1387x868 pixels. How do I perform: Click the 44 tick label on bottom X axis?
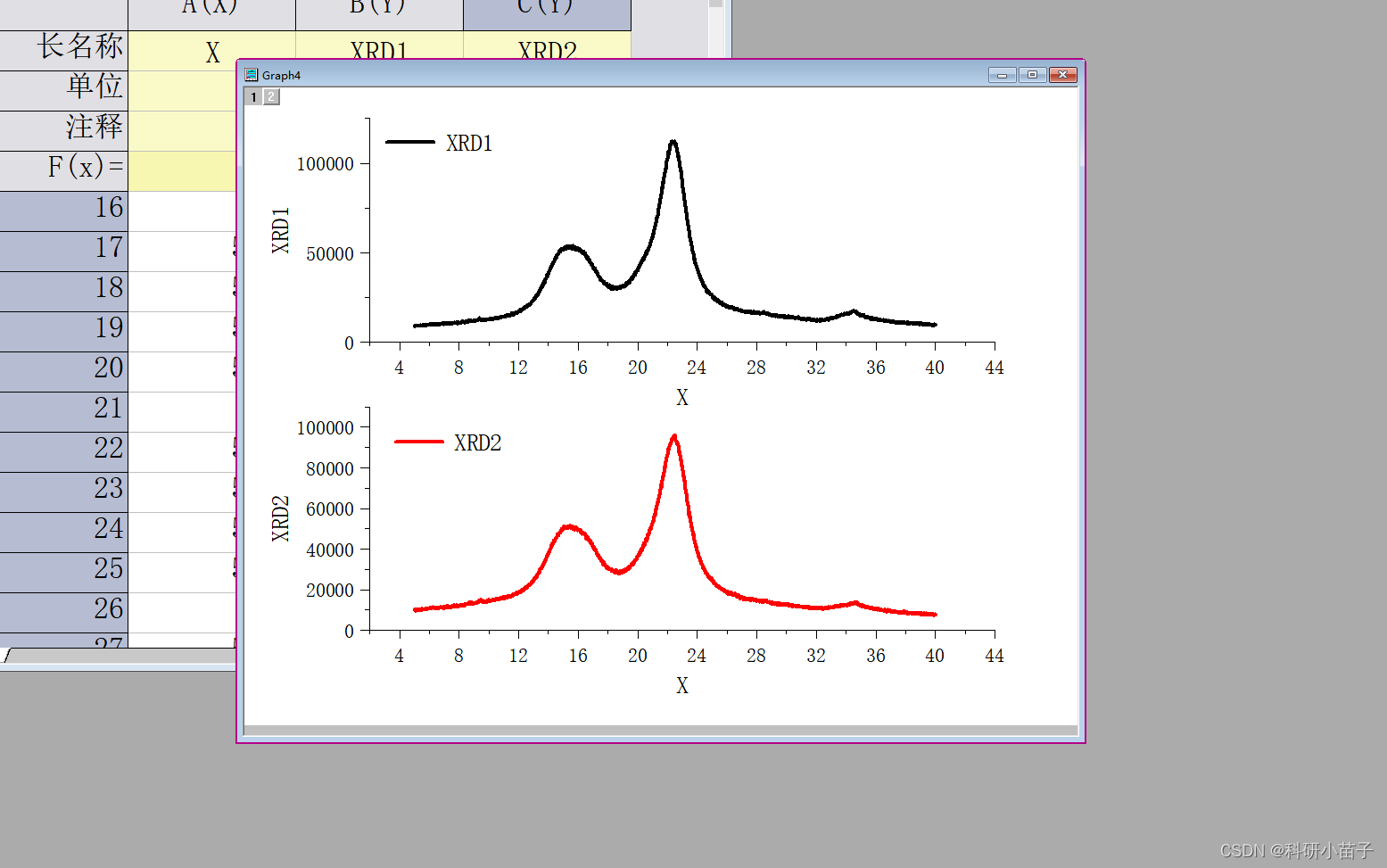point(995,656)
